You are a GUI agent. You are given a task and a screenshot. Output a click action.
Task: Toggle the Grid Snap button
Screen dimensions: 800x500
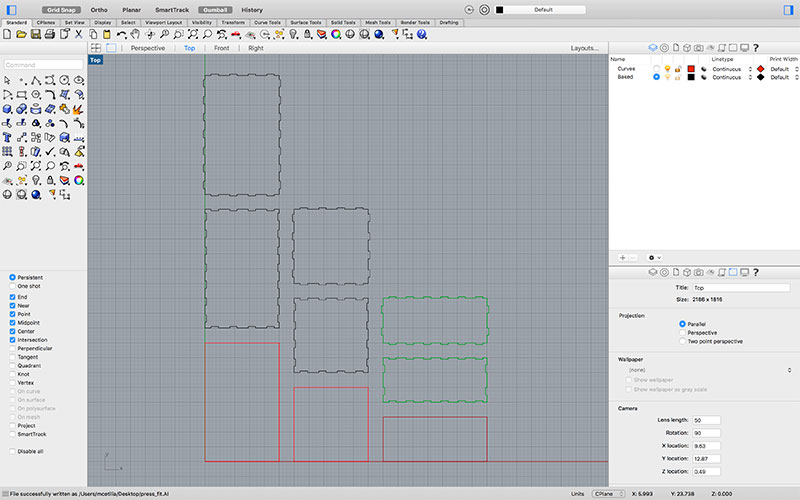pyautogui.click(x=61, y=10)
